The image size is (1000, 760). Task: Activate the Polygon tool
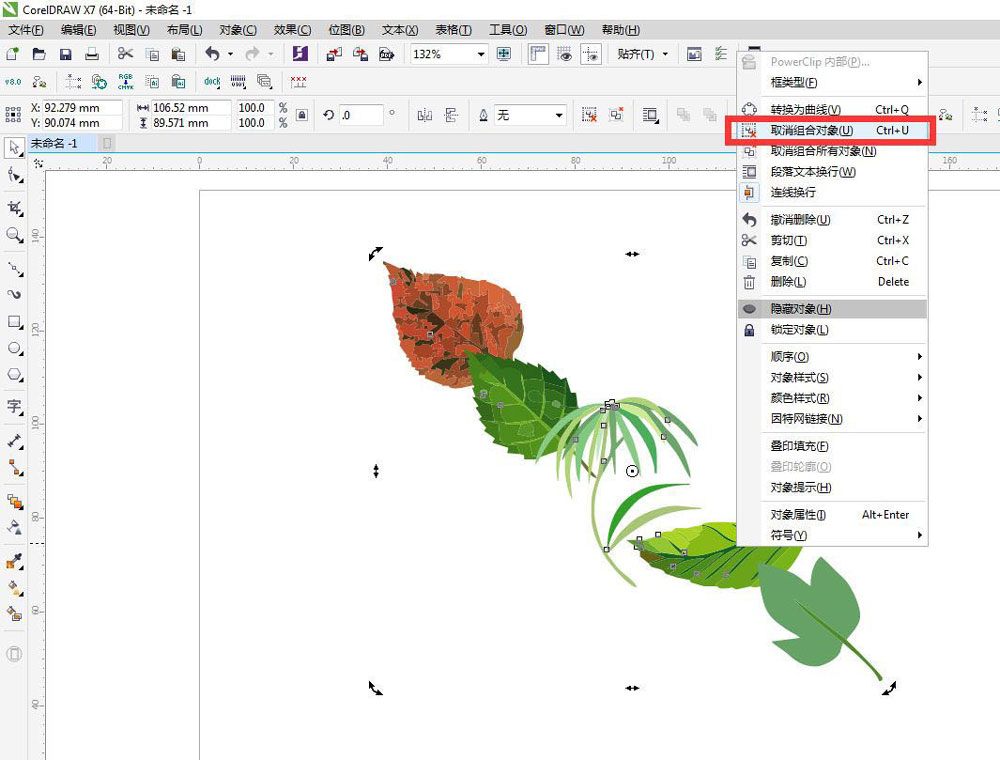[14, 375]
